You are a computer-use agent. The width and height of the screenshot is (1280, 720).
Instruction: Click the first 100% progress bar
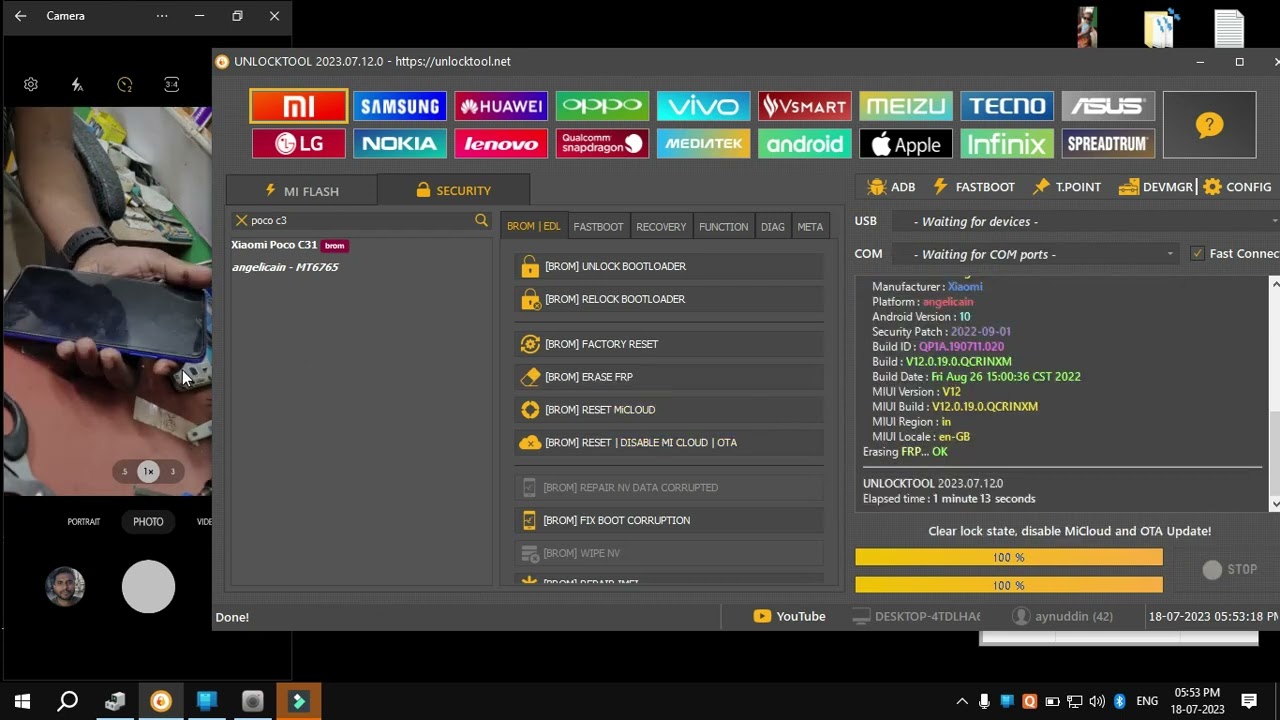click(x=1008, y=557)
